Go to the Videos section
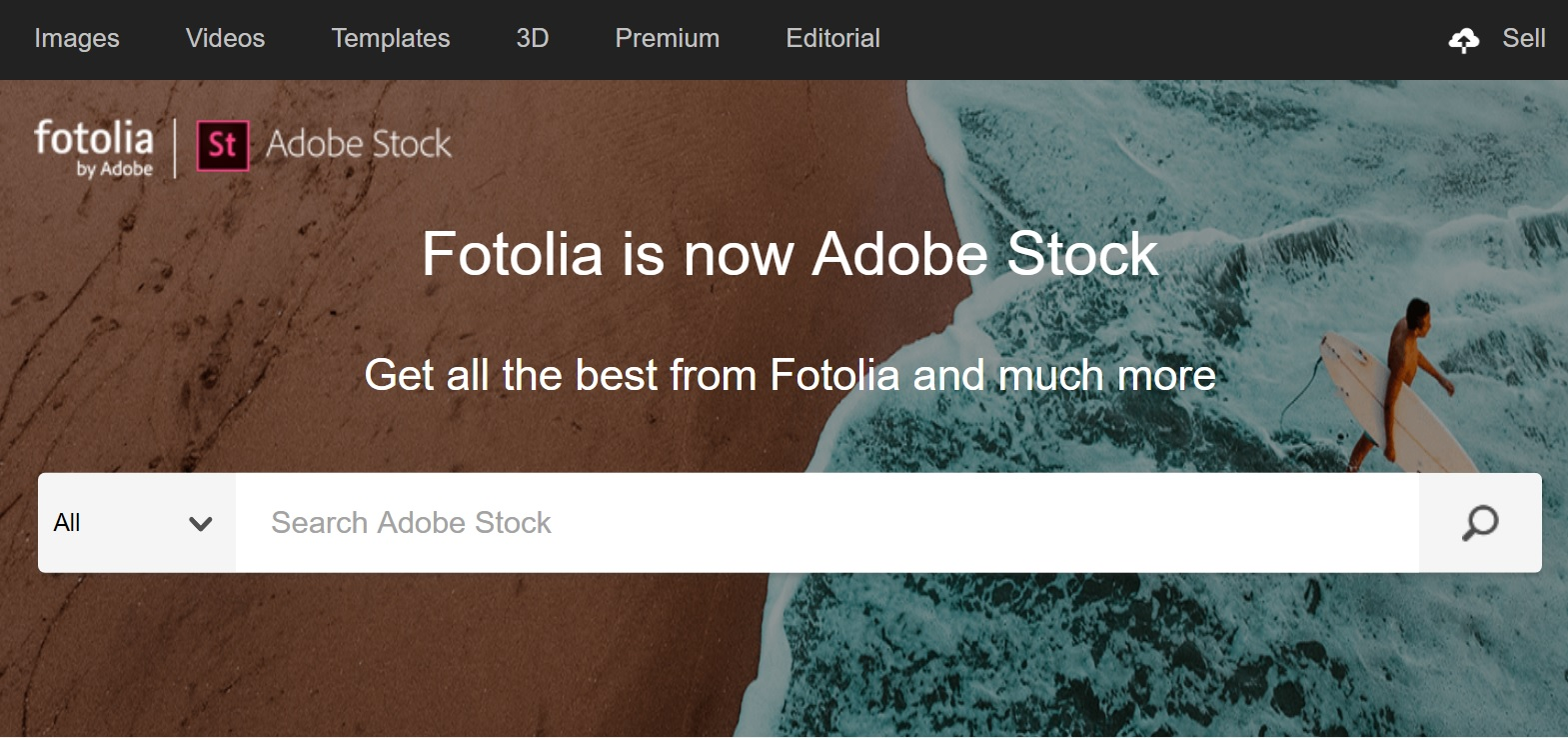The width and height of the screenshot is (1568, 738). point(225,39)
